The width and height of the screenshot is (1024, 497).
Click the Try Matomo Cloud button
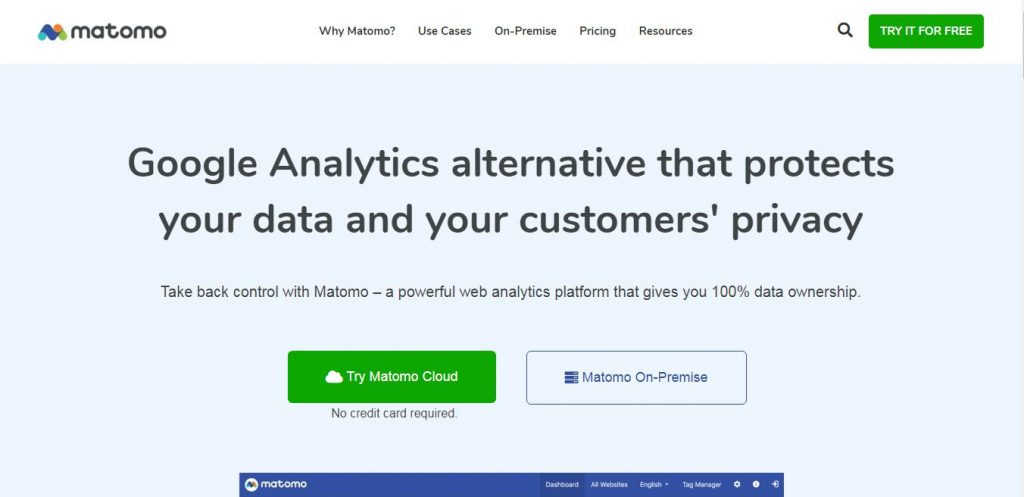[392, 377]
